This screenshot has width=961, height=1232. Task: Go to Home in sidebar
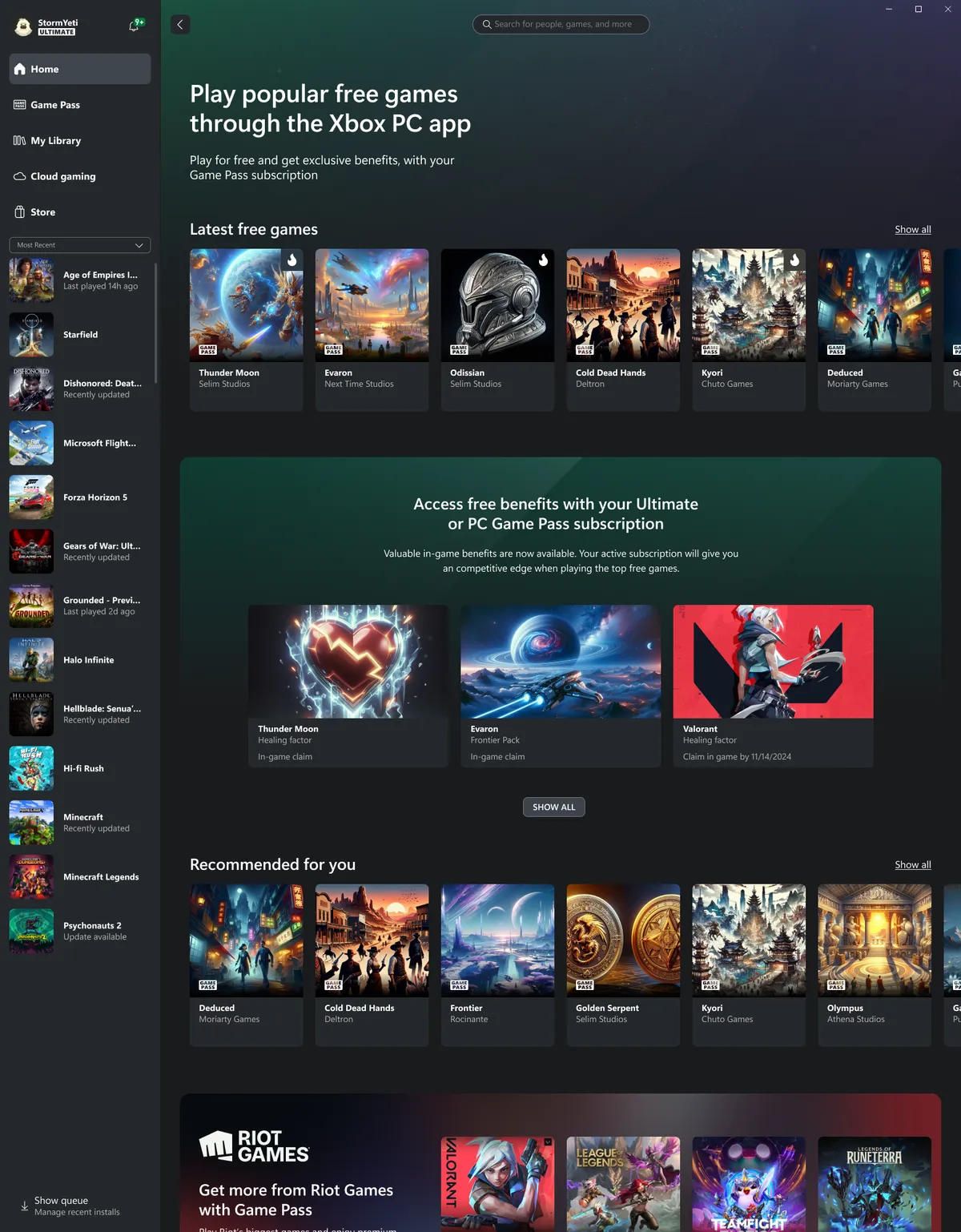tap(80, 69)
